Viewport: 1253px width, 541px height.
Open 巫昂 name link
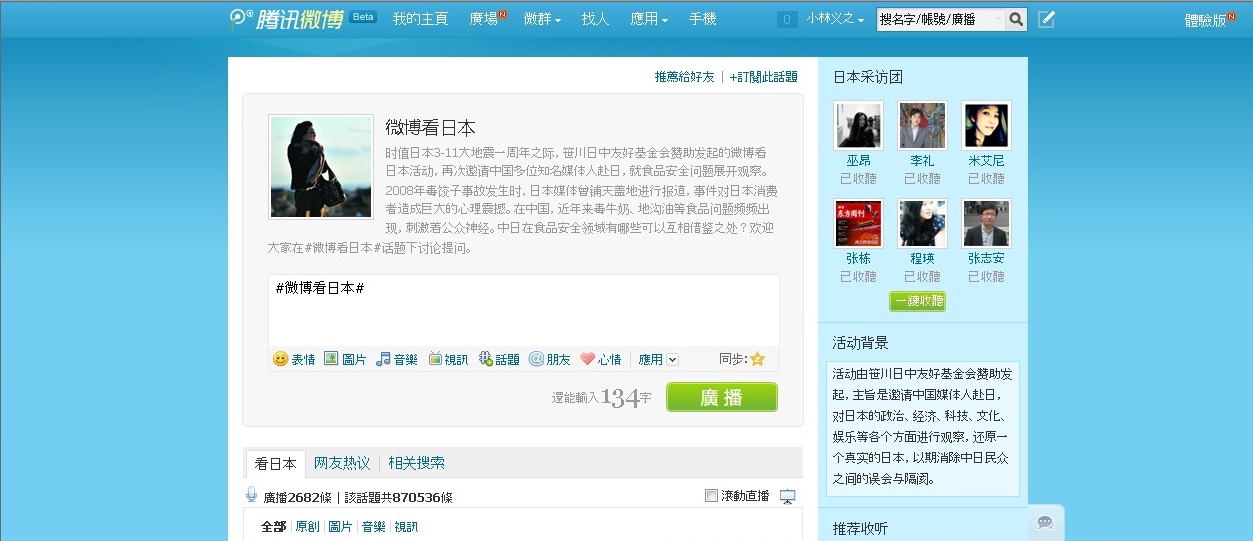coord(858,161)
